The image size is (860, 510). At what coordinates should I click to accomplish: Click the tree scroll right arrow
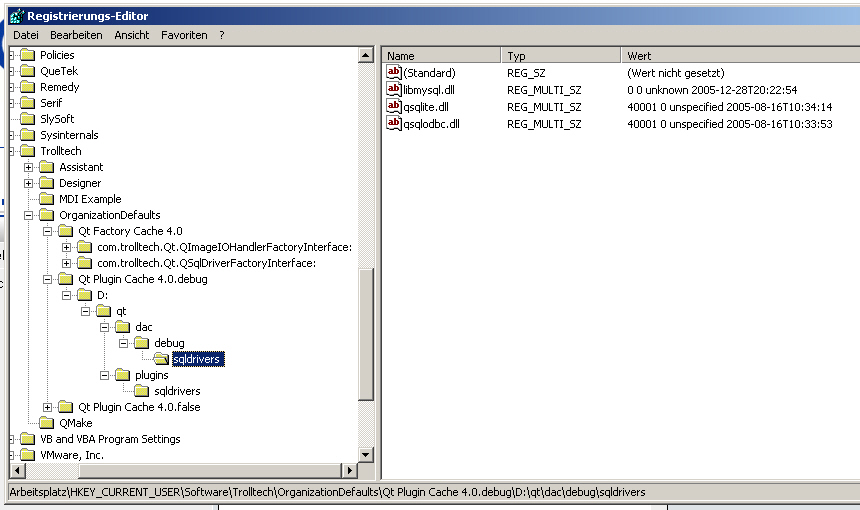[x=349, y=470]
